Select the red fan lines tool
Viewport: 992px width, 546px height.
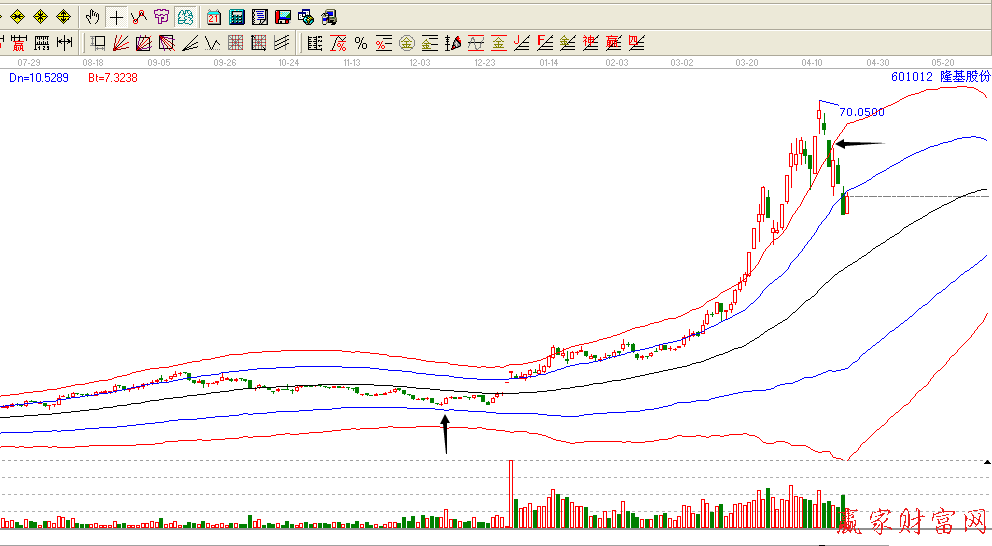[120, 43]
